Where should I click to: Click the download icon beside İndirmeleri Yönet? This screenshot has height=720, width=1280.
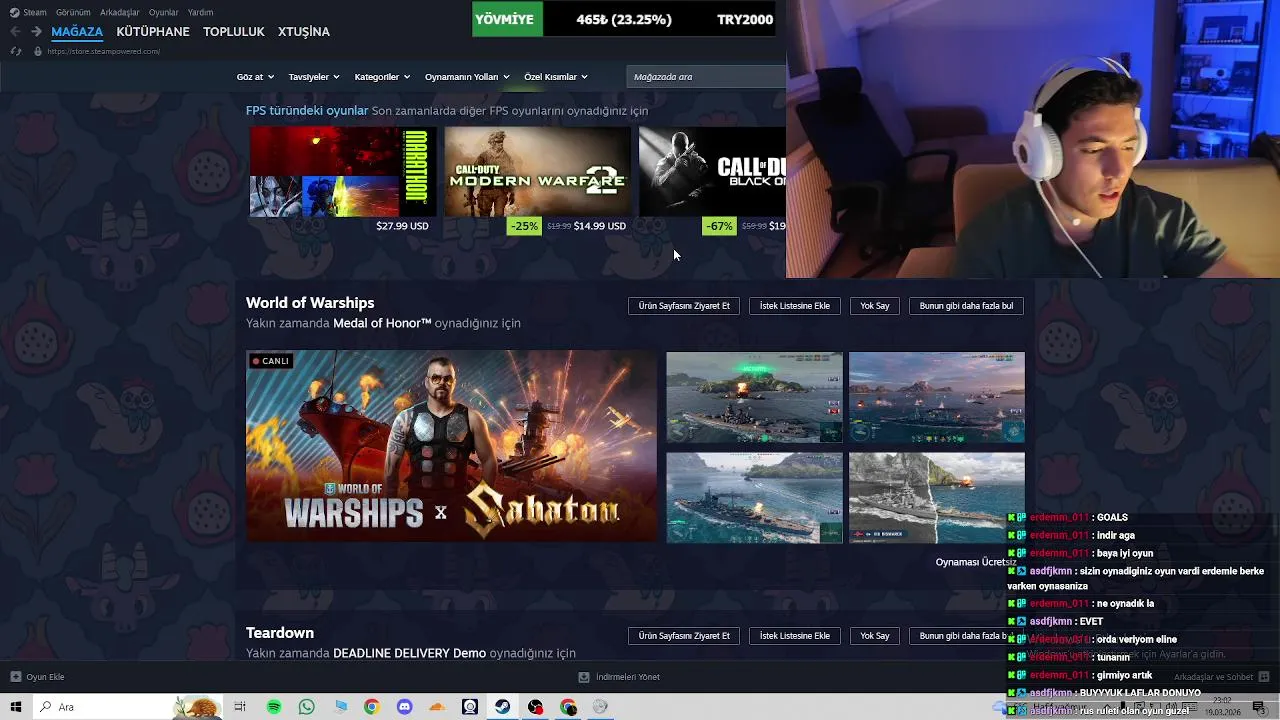click(585, 677)
